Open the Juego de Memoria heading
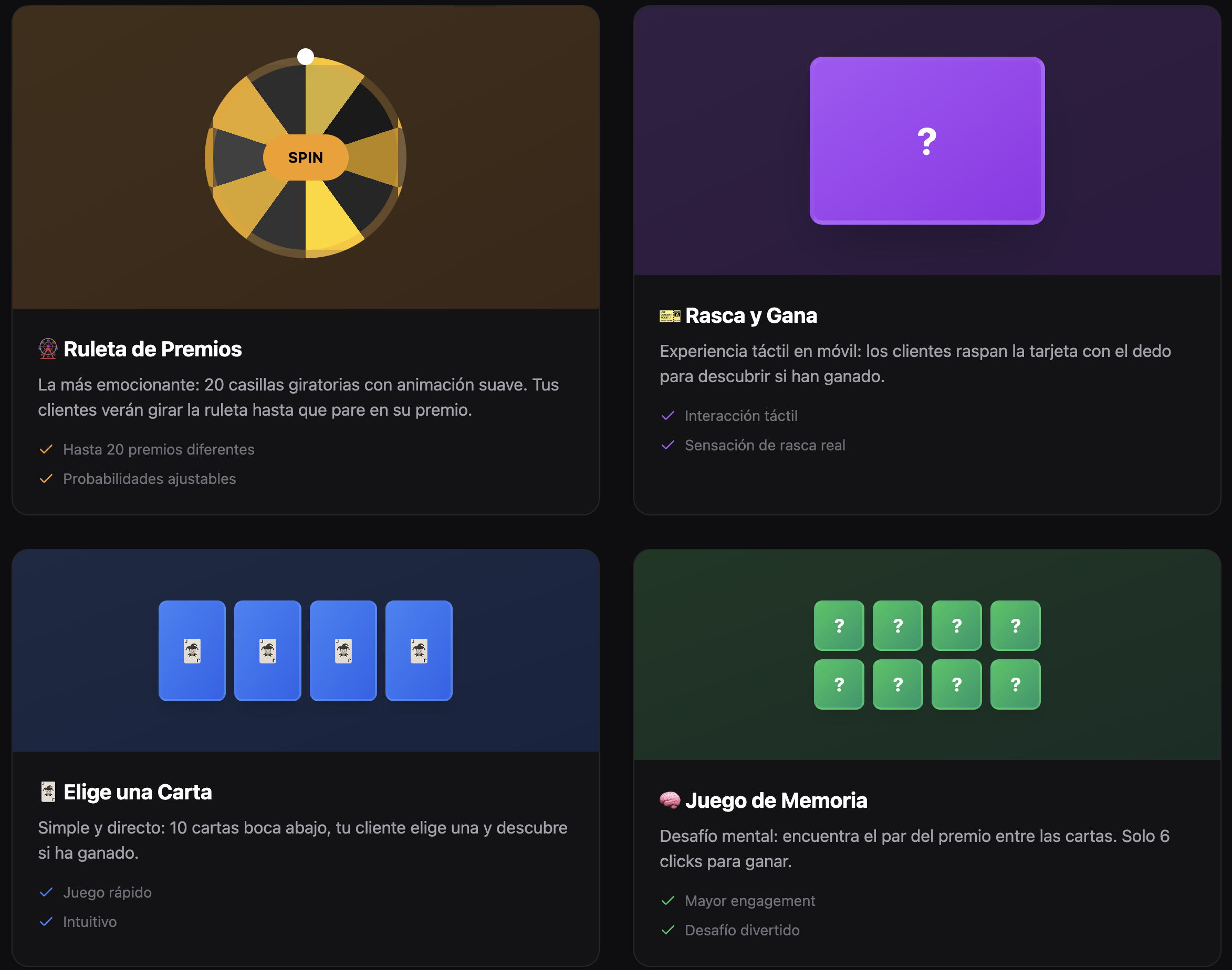Viewport: 1232px width, 970px height. pyautogui.click(x=776, y=800)
